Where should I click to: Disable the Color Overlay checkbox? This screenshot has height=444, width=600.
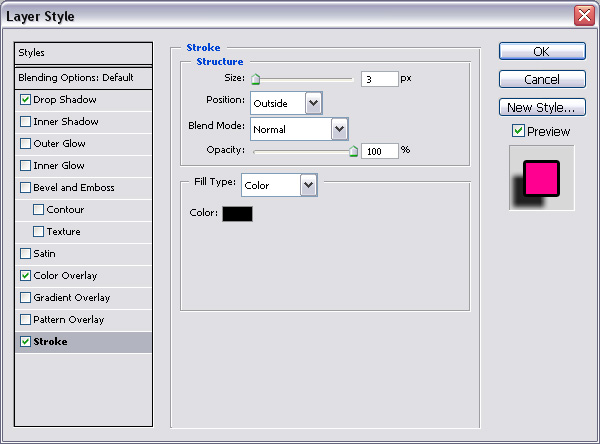[x=25, y=276]
